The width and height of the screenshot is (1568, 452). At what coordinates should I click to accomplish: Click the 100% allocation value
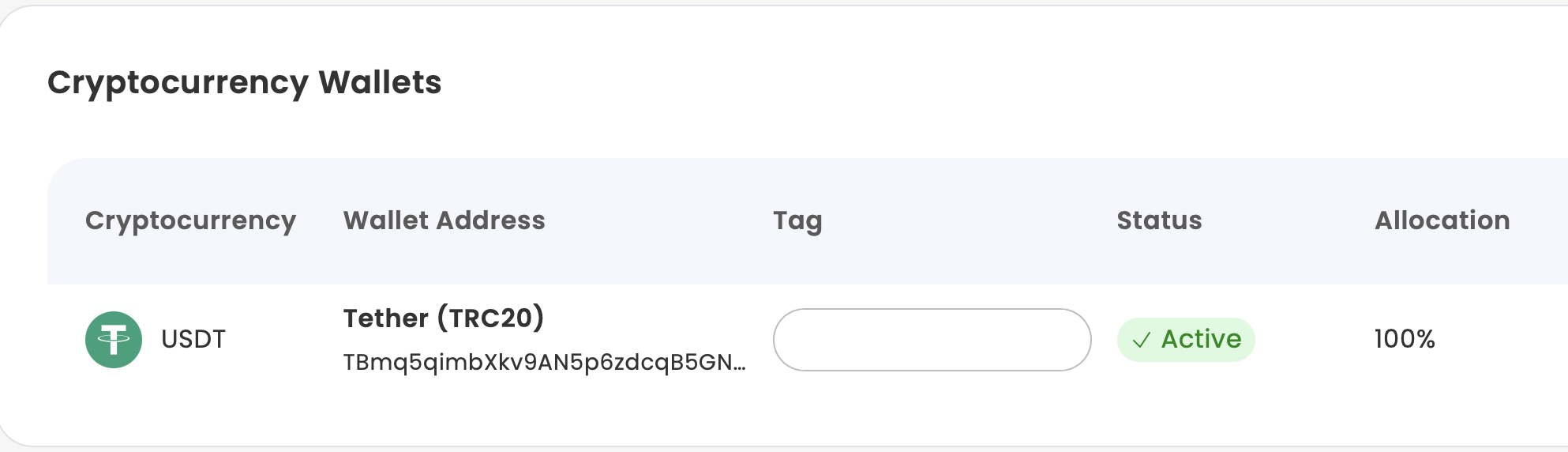point(1404,339)
